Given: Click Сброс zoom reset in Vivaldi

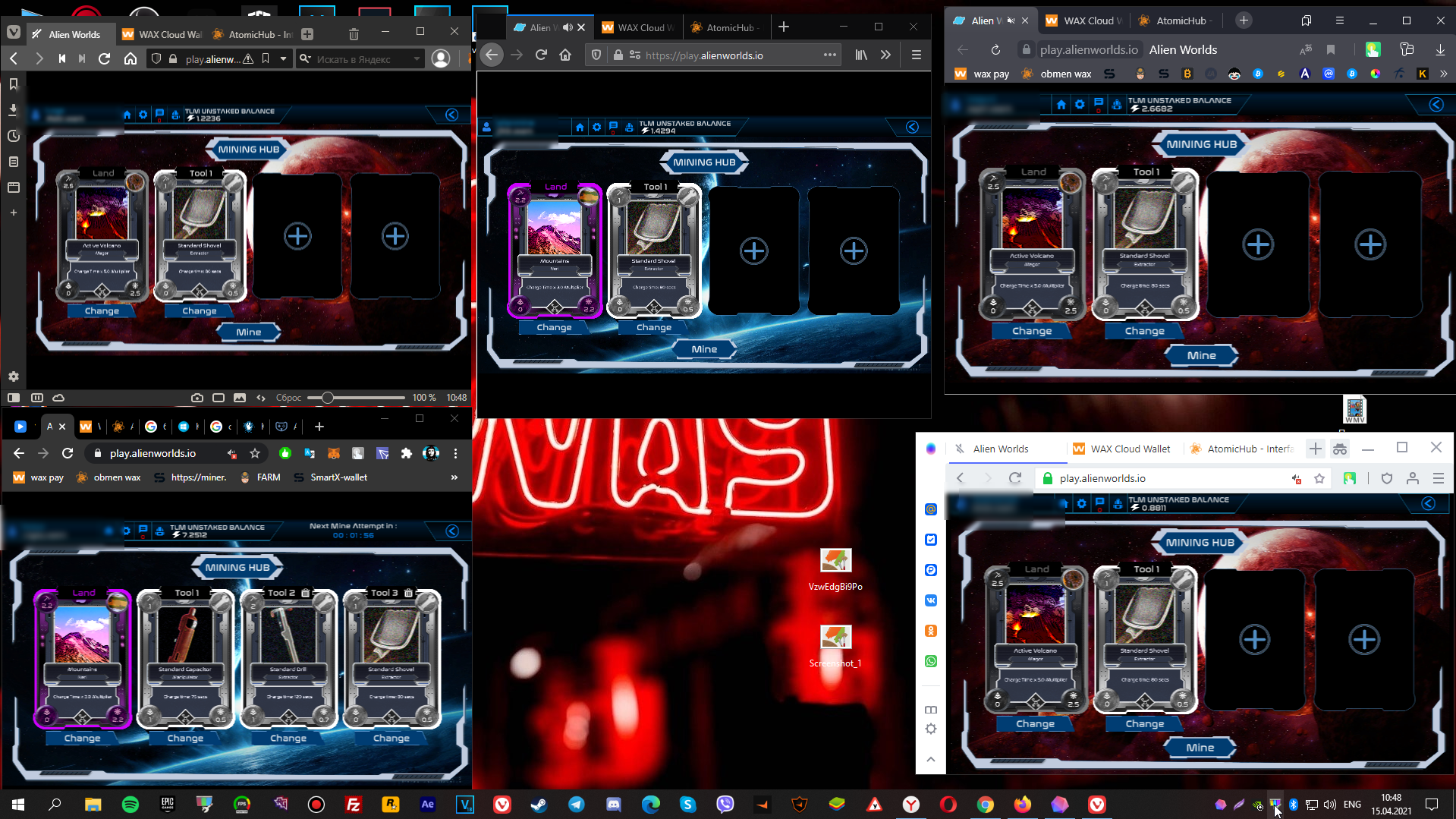Looking at the screenshot, I should coord(288,398).
